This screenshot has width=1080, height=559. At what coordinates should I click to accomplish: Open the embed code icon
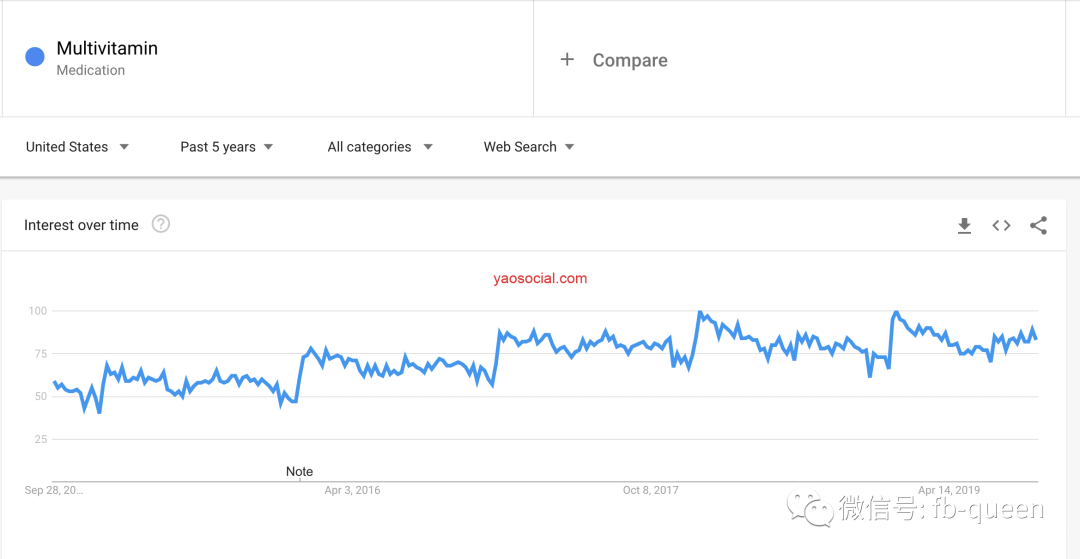pos(1001,226)
